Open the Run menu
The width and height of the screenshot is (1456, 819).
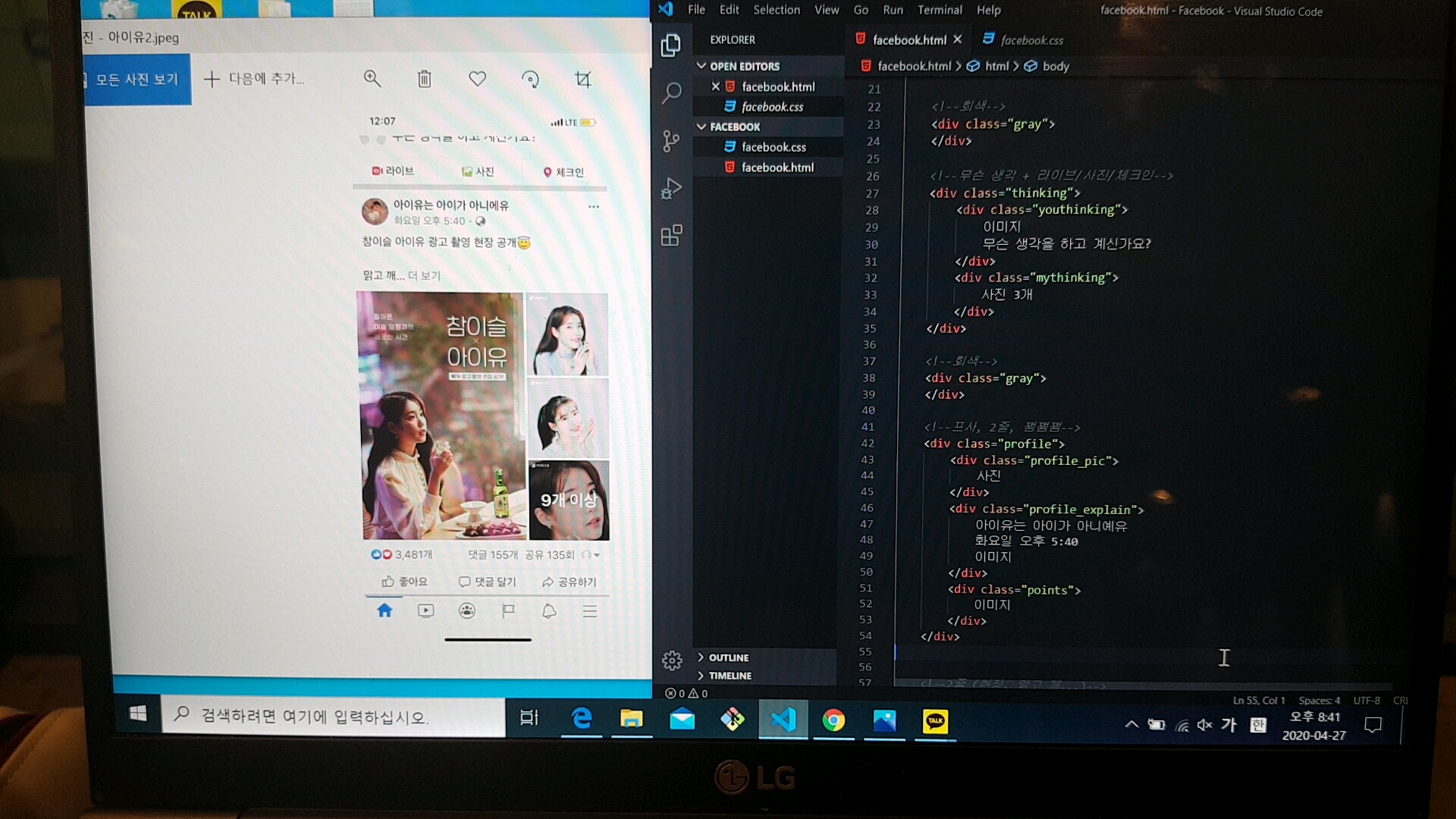[x=893, y=10]
